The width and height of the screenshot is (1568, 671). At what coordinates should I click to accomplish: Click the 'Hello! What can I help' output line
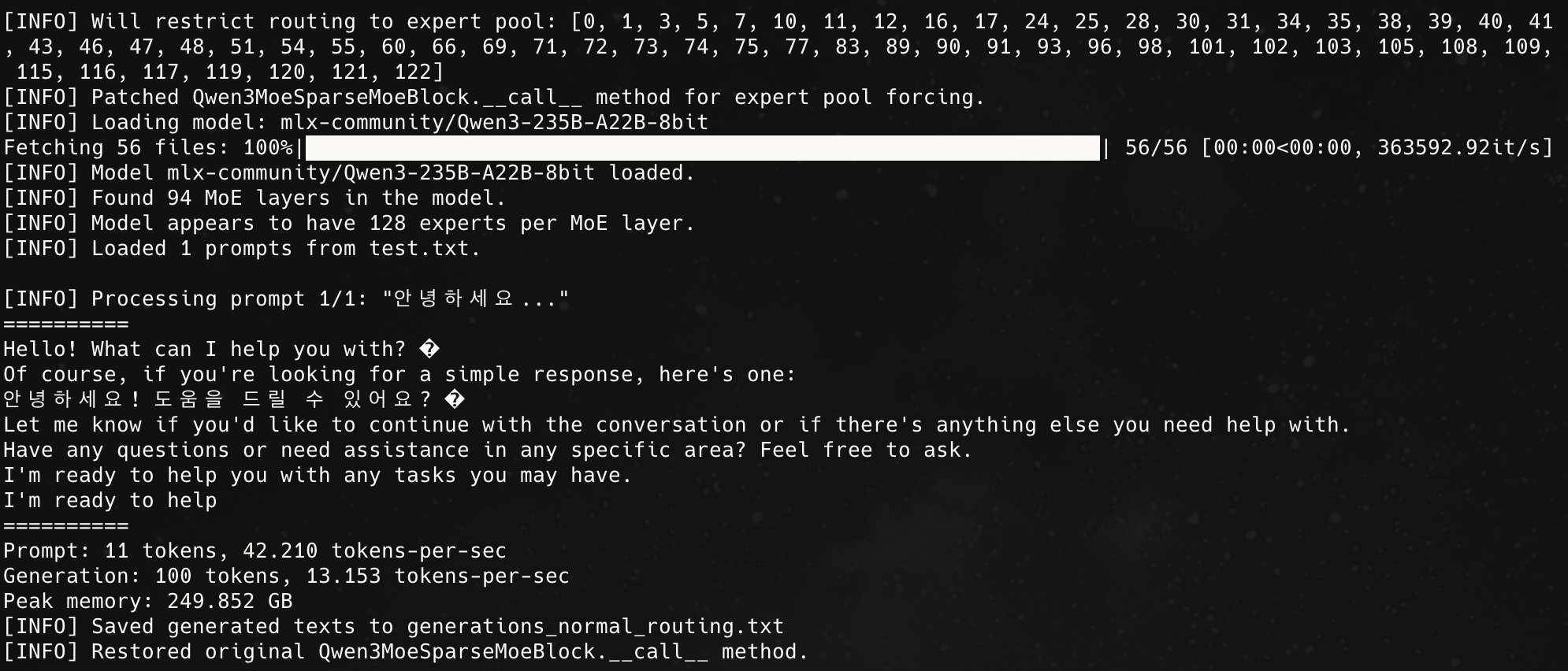point(221,350)
